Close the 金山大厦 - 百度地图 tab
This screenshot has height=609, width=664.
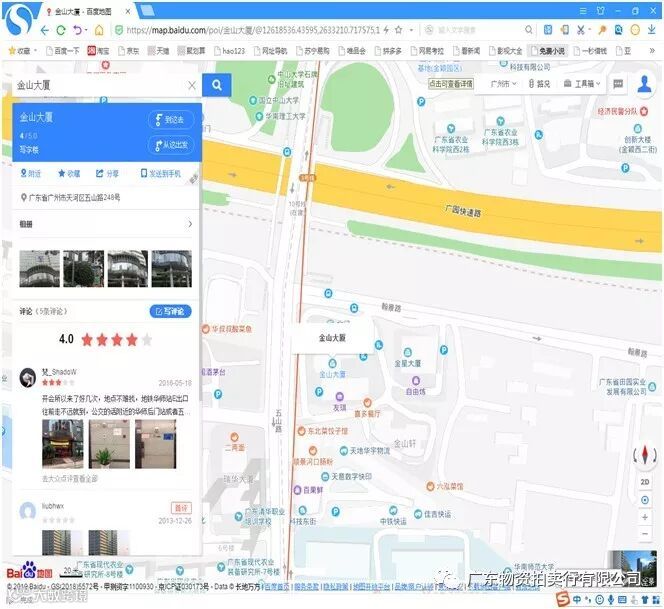(128, 11)
